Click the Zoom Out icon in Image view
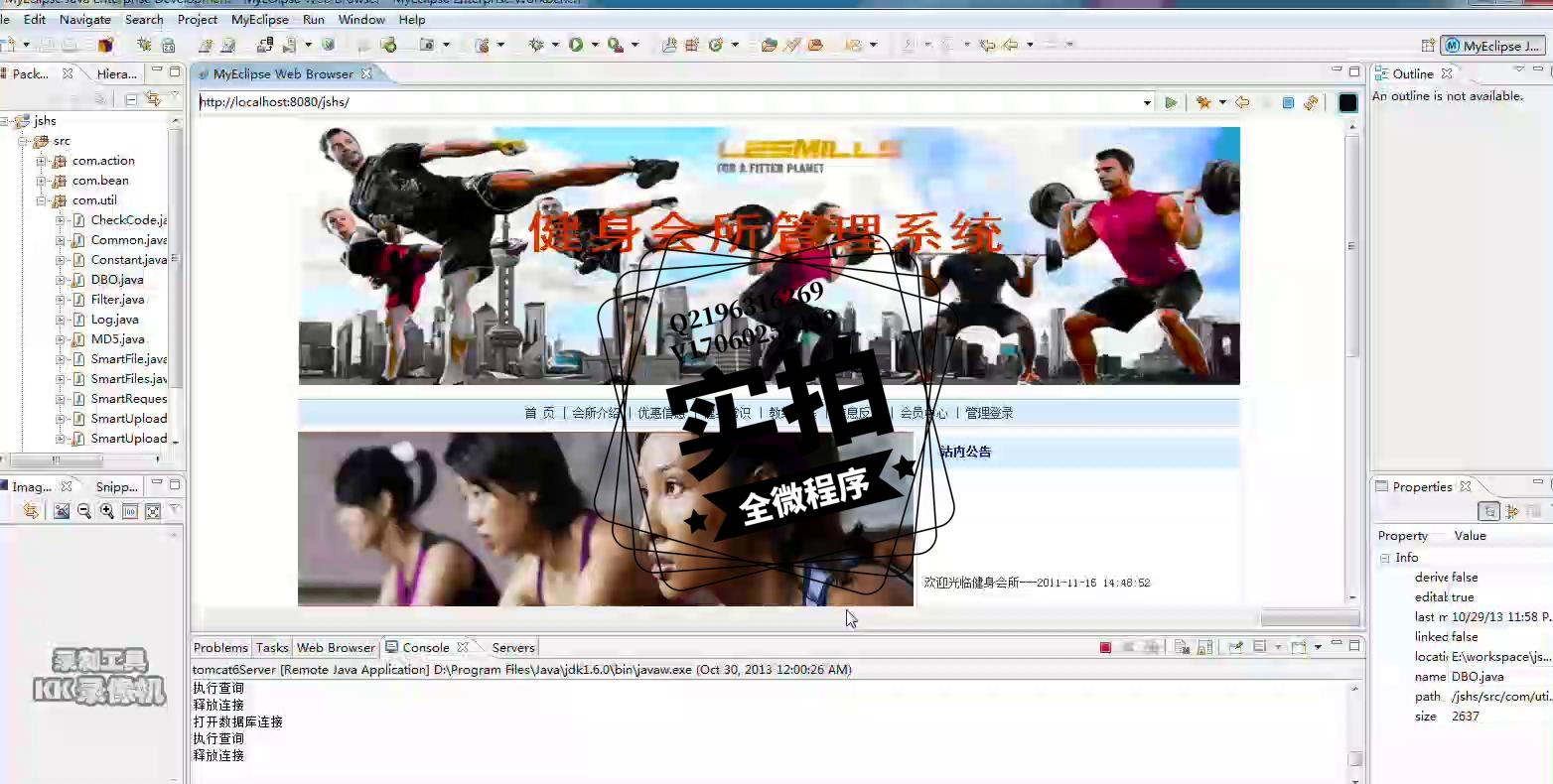 click(x=84, y=511)
